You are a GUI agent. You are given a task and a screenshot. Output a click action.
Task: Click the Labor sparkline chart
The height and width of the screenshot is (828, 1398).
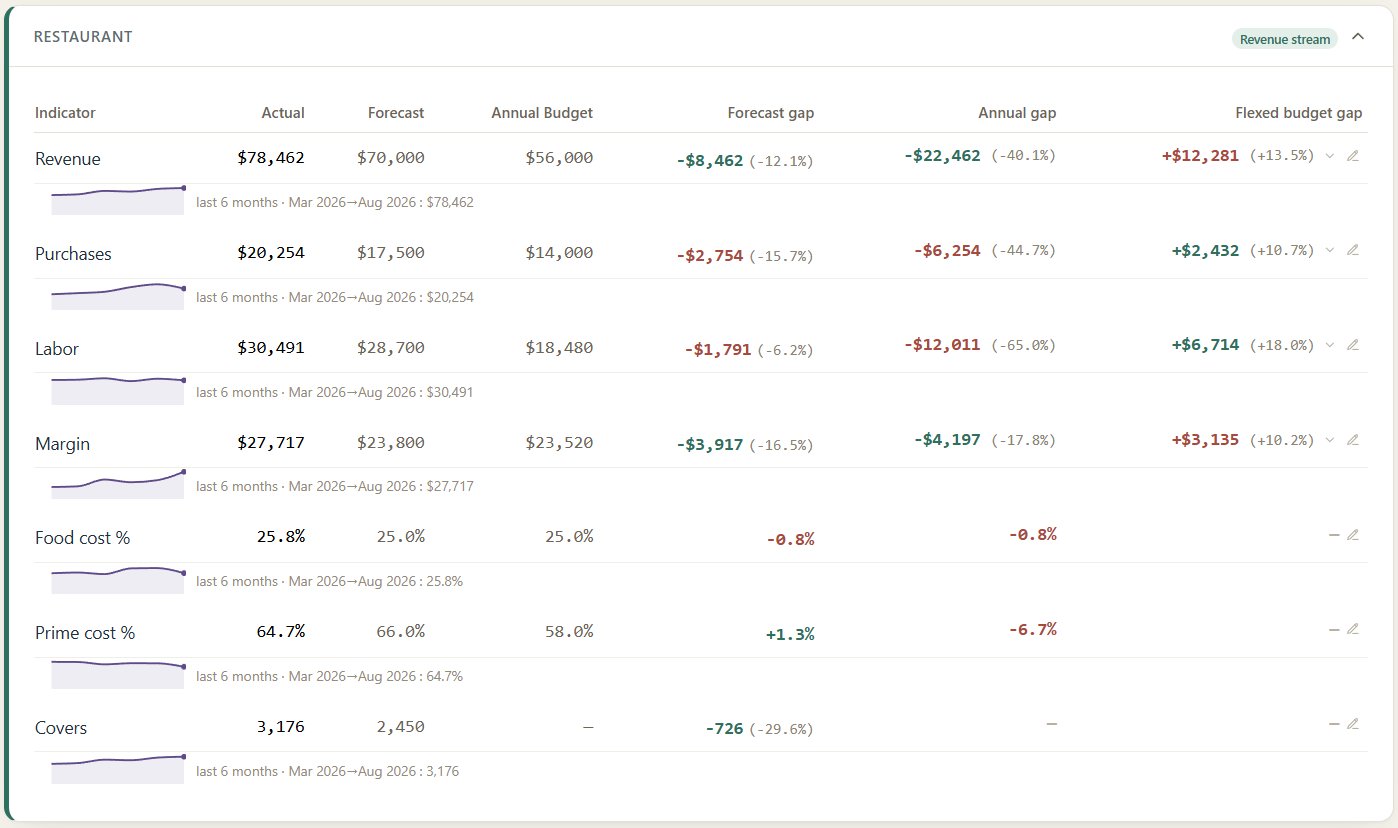[118, 390]
